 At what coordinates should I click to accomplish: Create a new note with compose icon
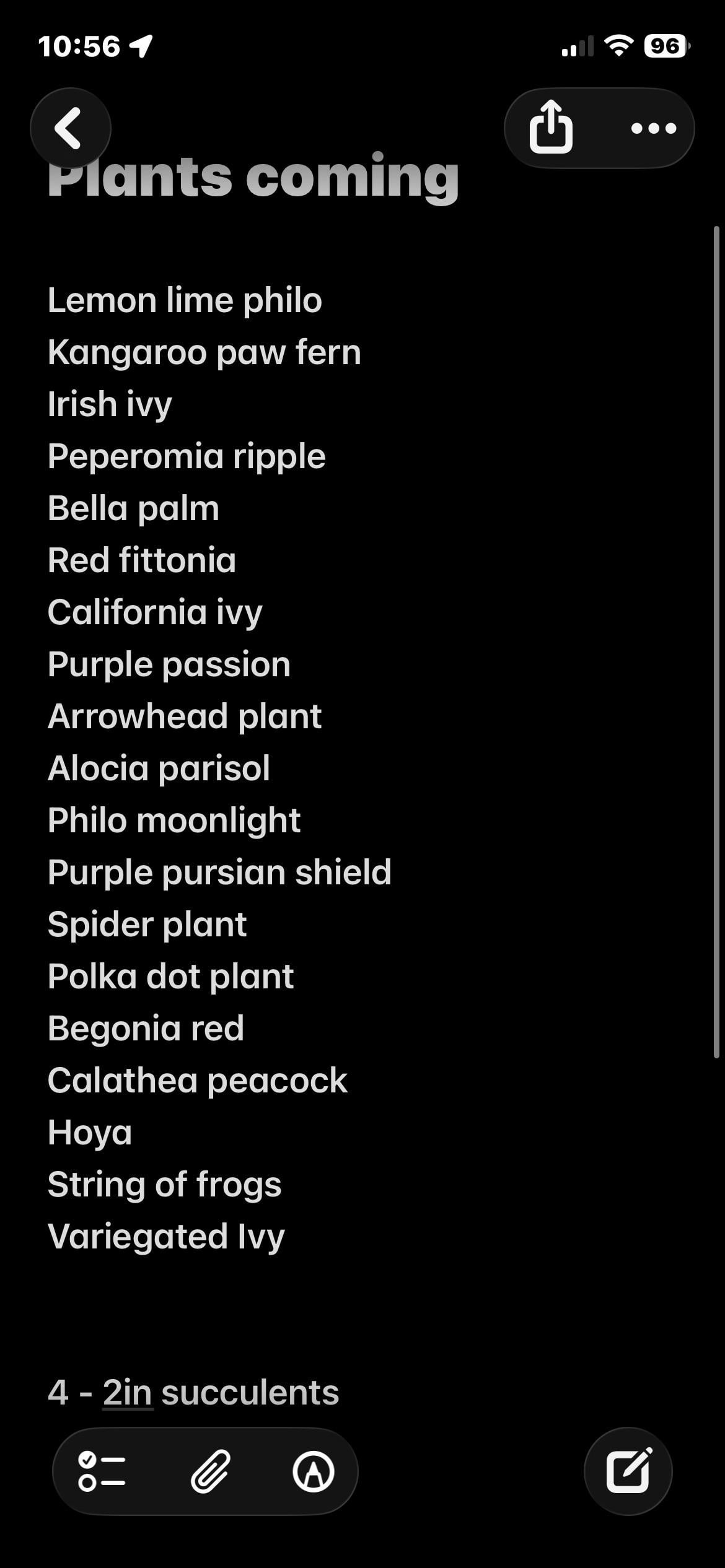click(628, 1471)
